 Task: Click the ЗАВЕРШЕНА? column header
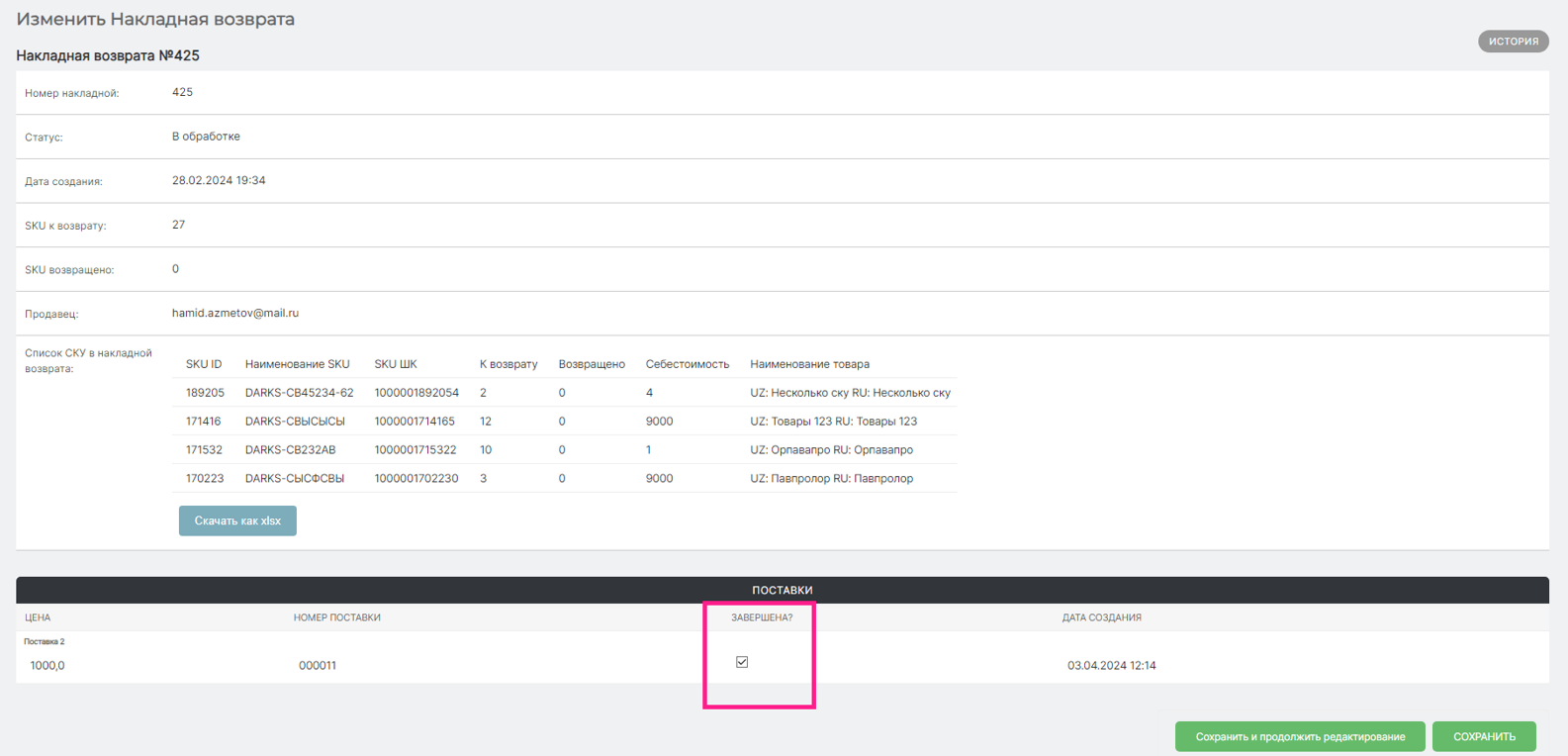(762, 617)
